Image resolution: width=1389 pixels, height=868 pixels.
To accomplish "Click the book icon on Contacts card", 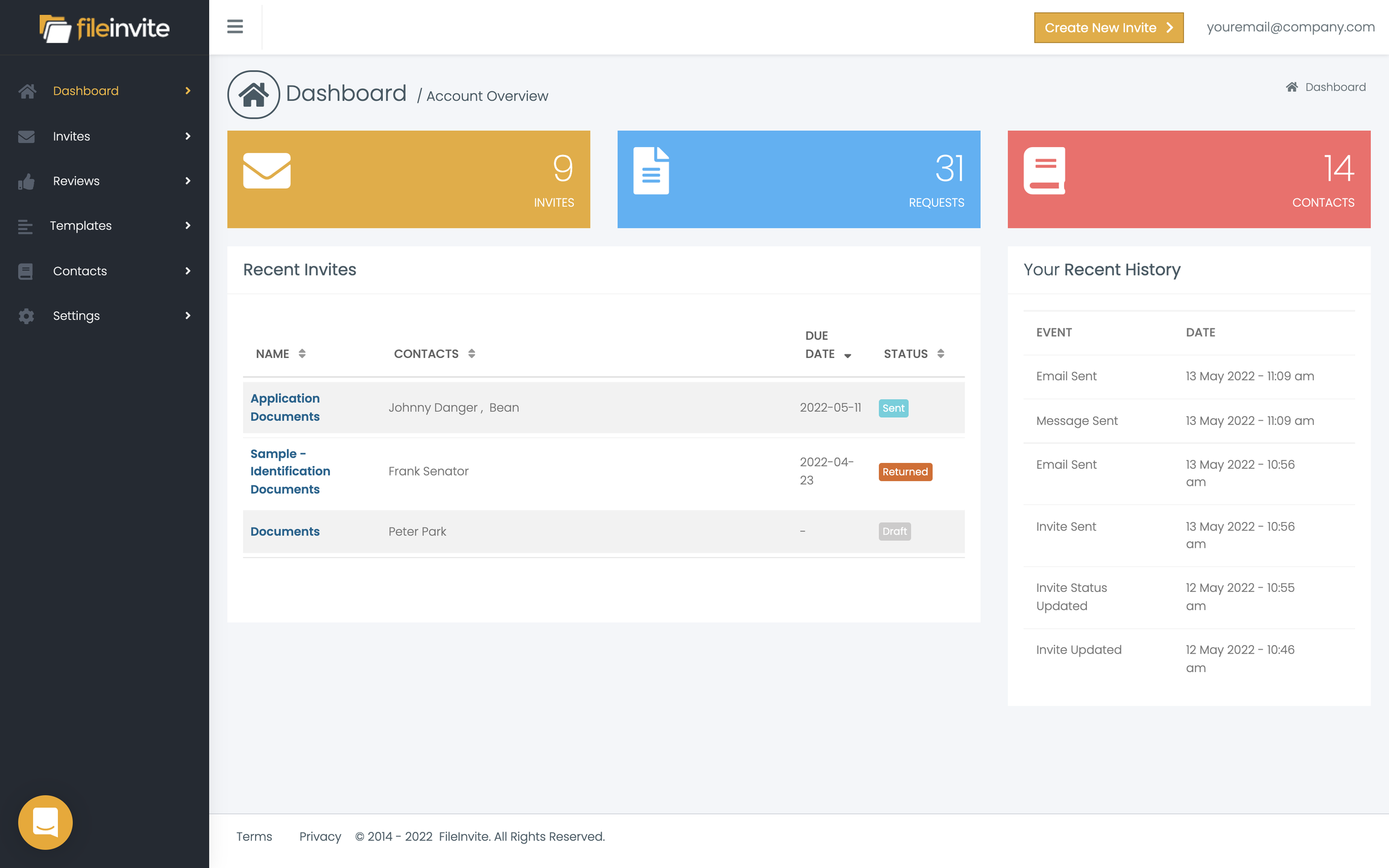I will [1044, 171].
